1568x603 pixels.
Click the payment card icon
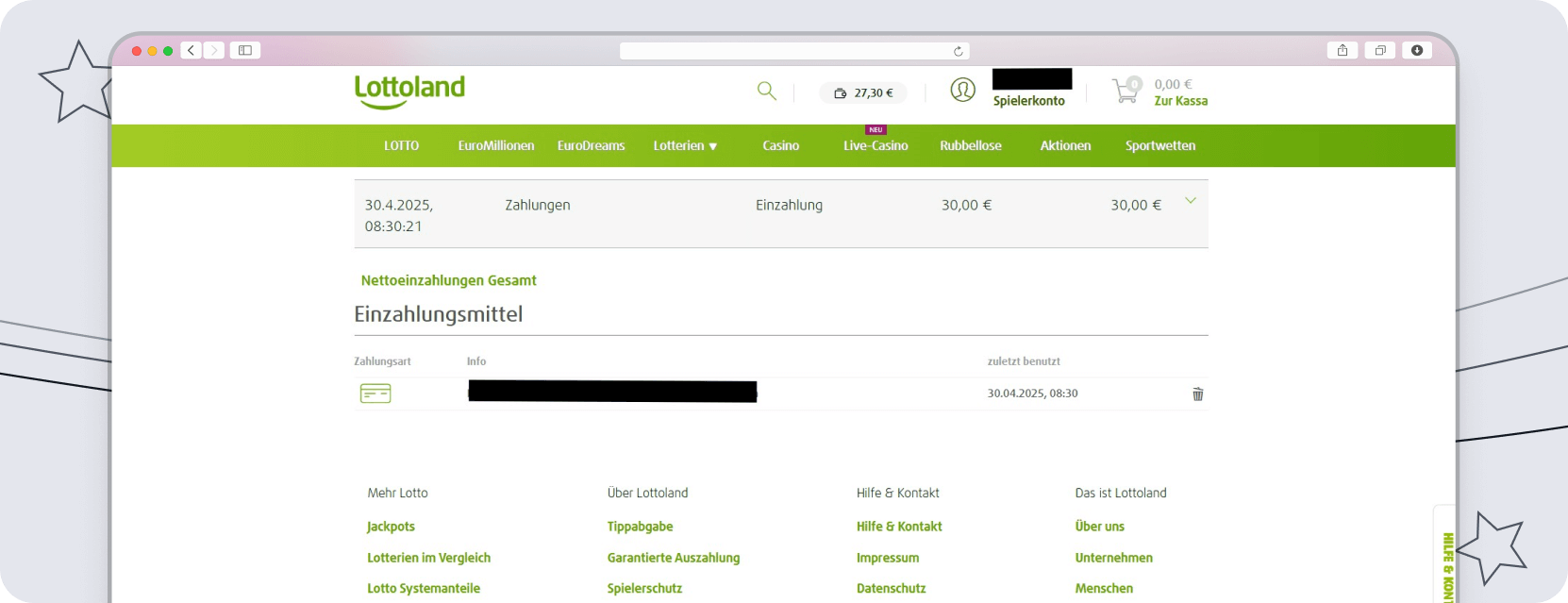point(375,394)
